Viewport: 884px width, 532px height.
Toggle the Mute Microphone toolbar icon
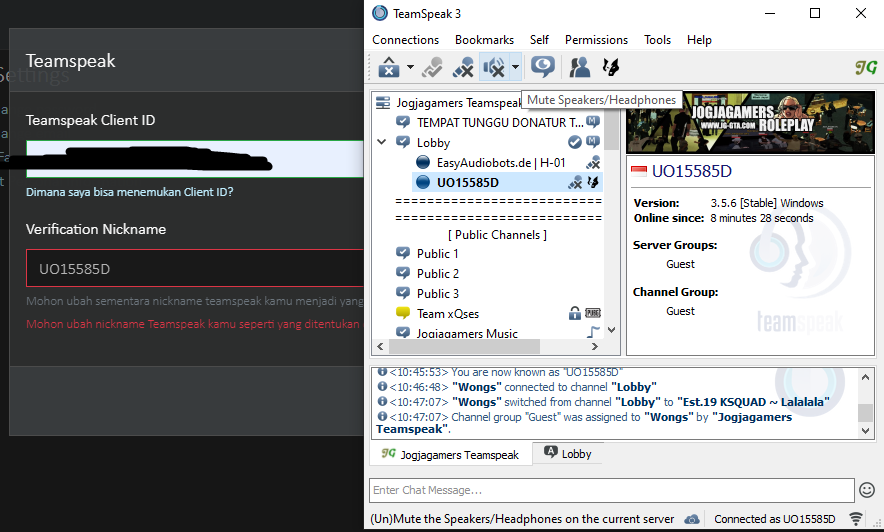click(463, 67)
